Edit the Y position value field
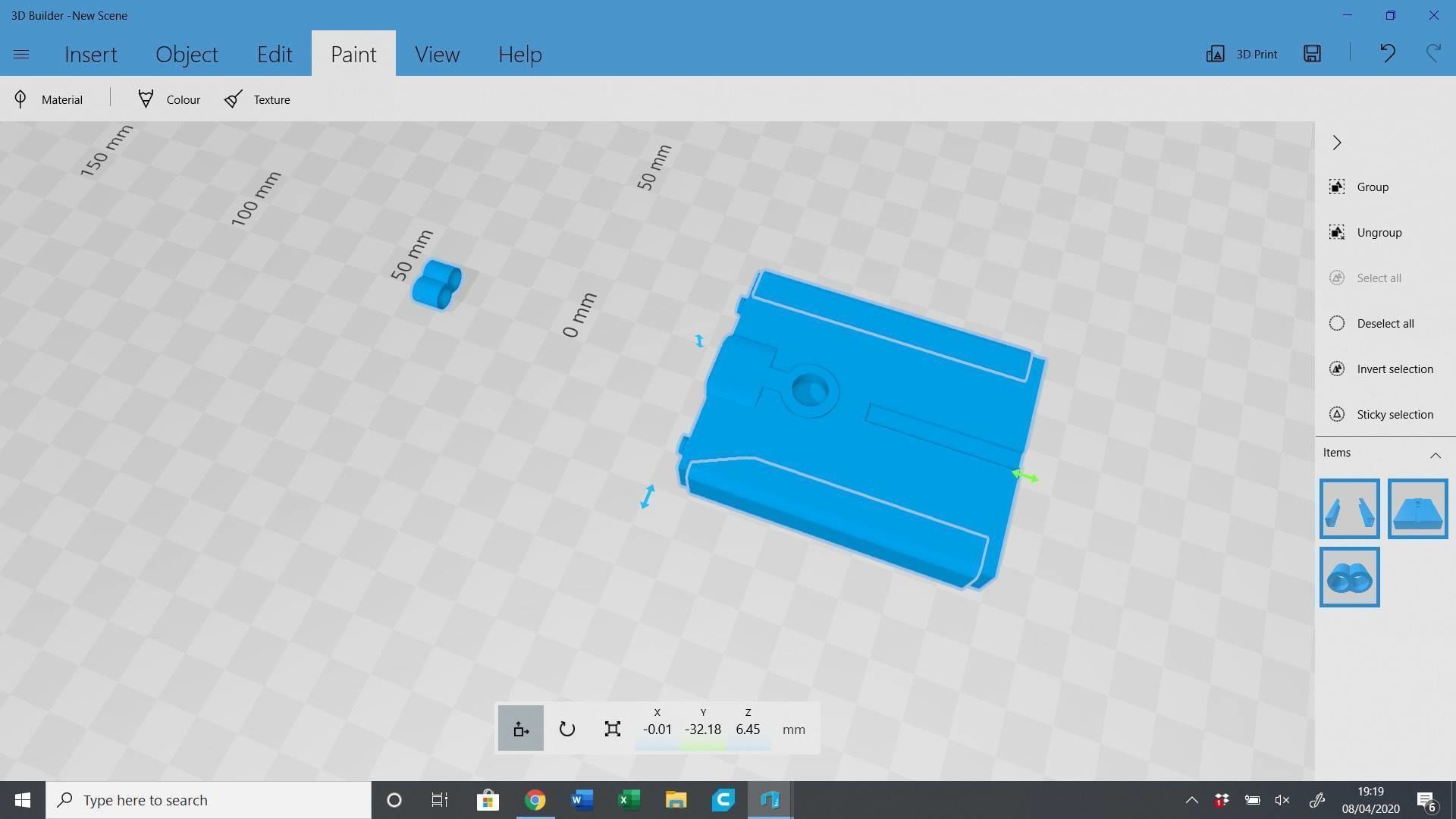The width and height of the screenshot is (1456, 819). pyautogui.click(x=702, y=729)
